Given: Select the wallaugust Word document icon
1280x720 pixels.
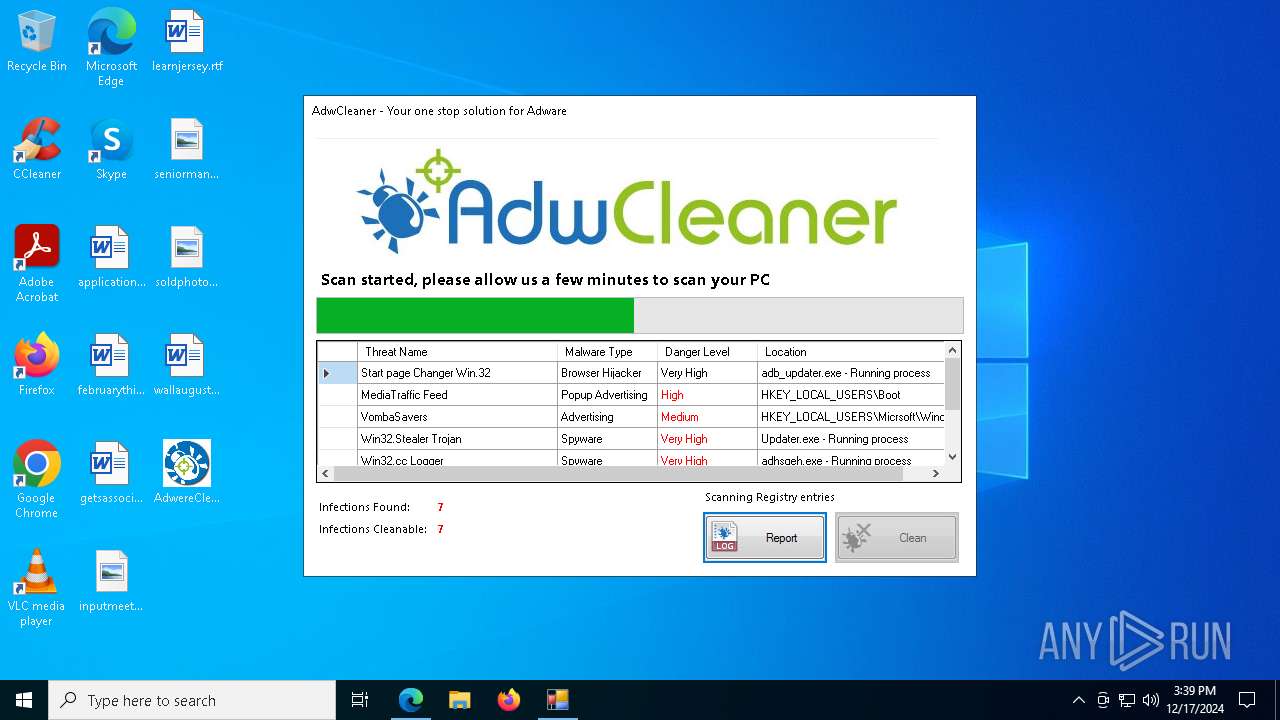Looking at the screenshot, I should pos(187,365).
